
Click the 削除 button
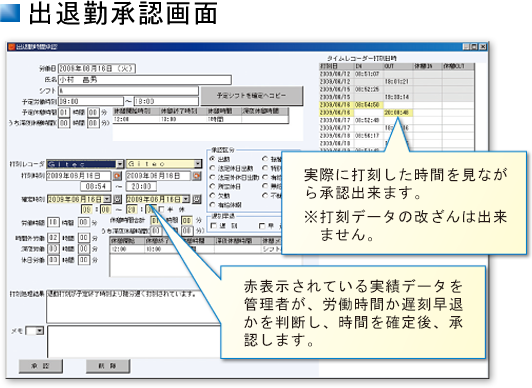[x=108, y=366]
